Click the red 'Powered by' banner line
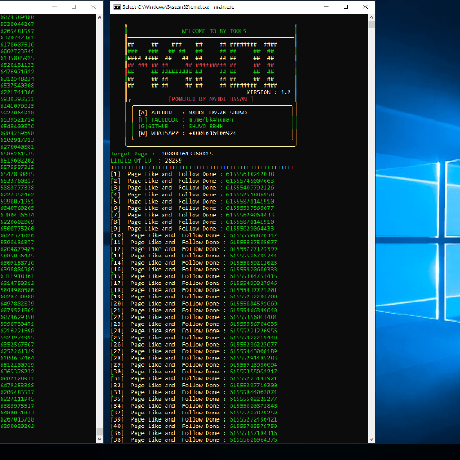 211,99
